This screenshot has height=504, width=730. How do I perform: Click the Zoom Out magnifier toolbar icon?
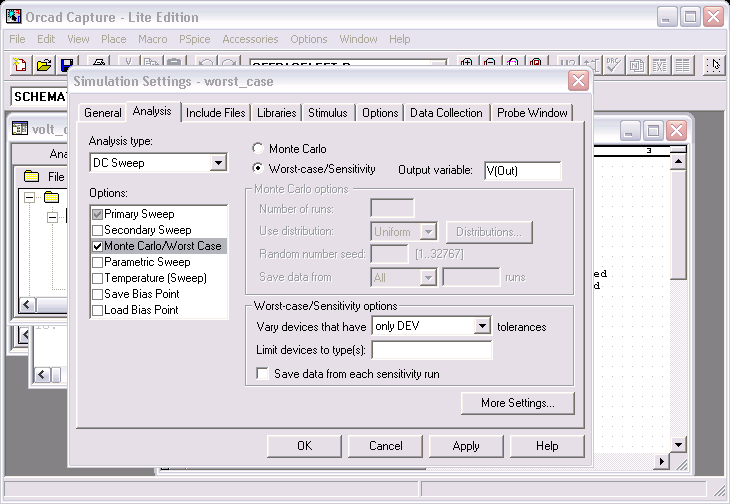pos(490,63)
